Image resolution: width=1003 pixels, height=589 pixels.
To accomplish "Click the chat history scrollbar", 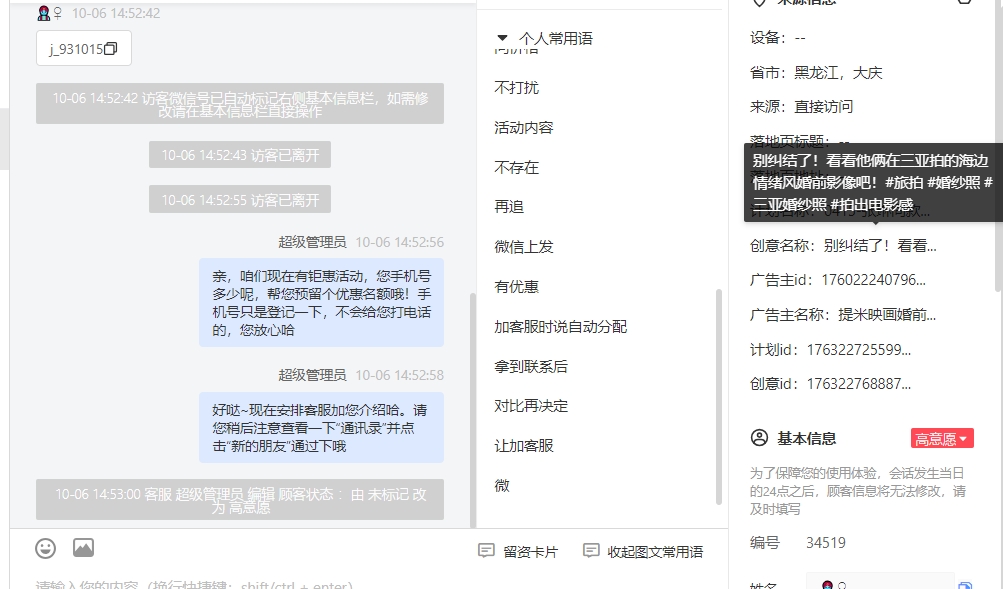I will click(x=473, y=409).
